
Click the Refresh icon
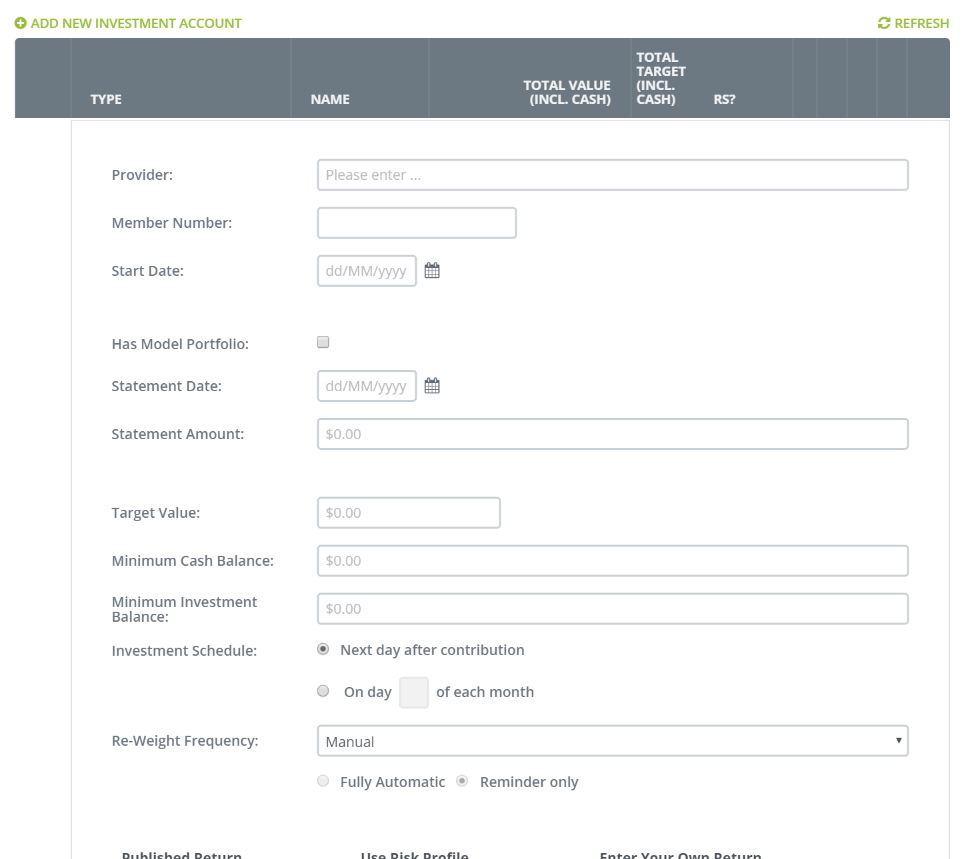click(x=883, y=23)
